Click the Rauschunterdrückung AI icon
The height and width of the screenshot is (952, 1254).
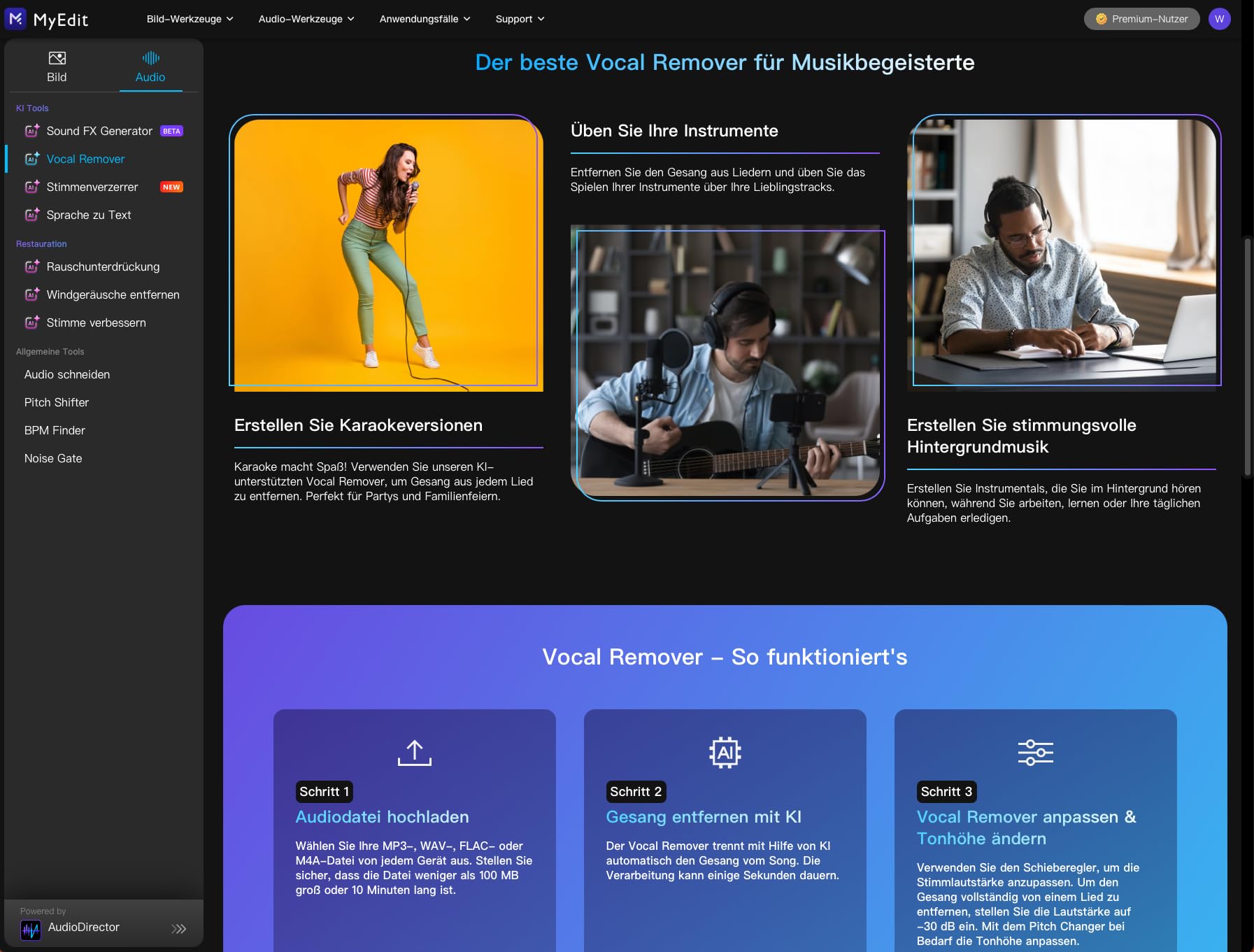[32, 267]
